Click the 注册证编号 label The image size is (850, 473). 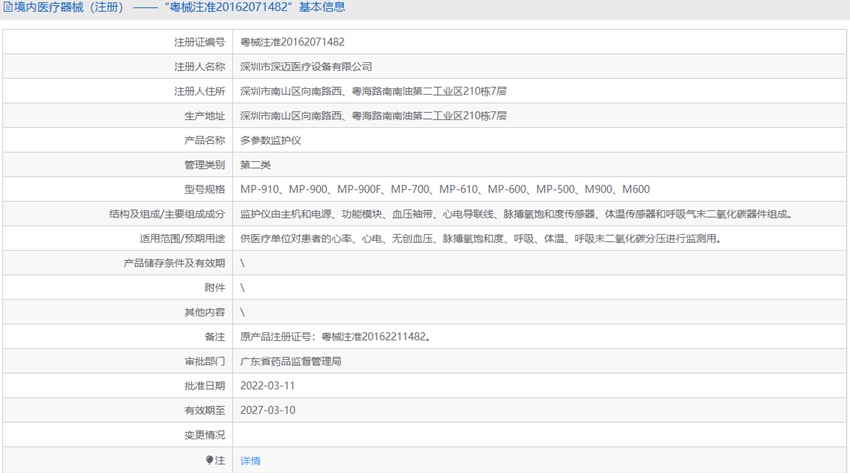point(199,42)
